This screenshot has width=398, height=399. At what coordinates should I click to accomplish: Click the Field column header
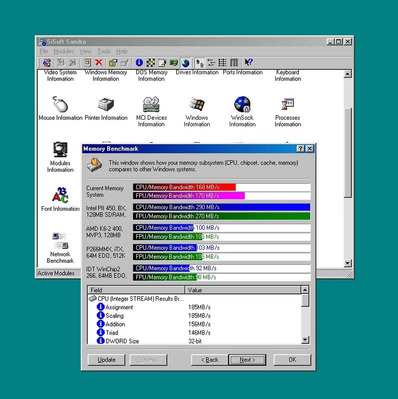pyautogui.click(x=136, y=290)
